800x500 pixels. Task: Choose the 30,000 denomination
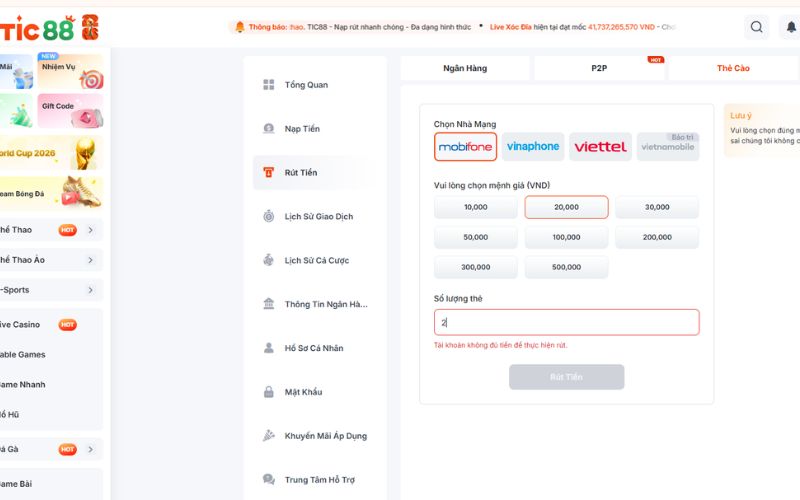[657, 207]
